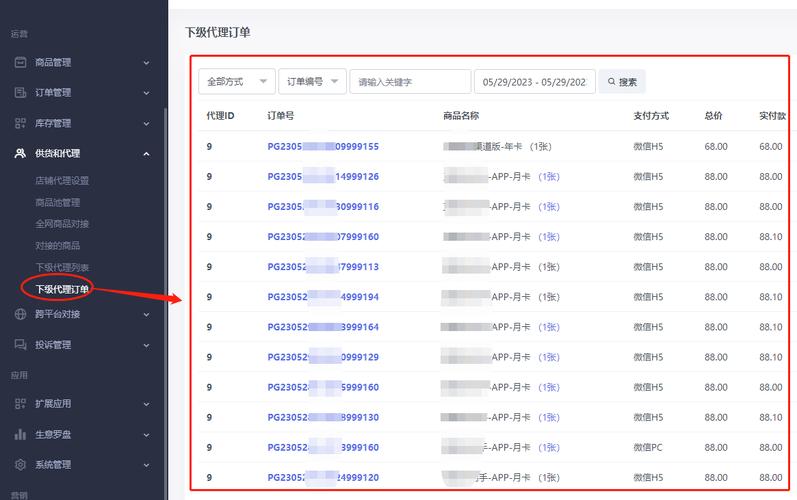Expand the 投诉管理 menu chevron
This screenshot has width=797, height=500.
[146, 346]
